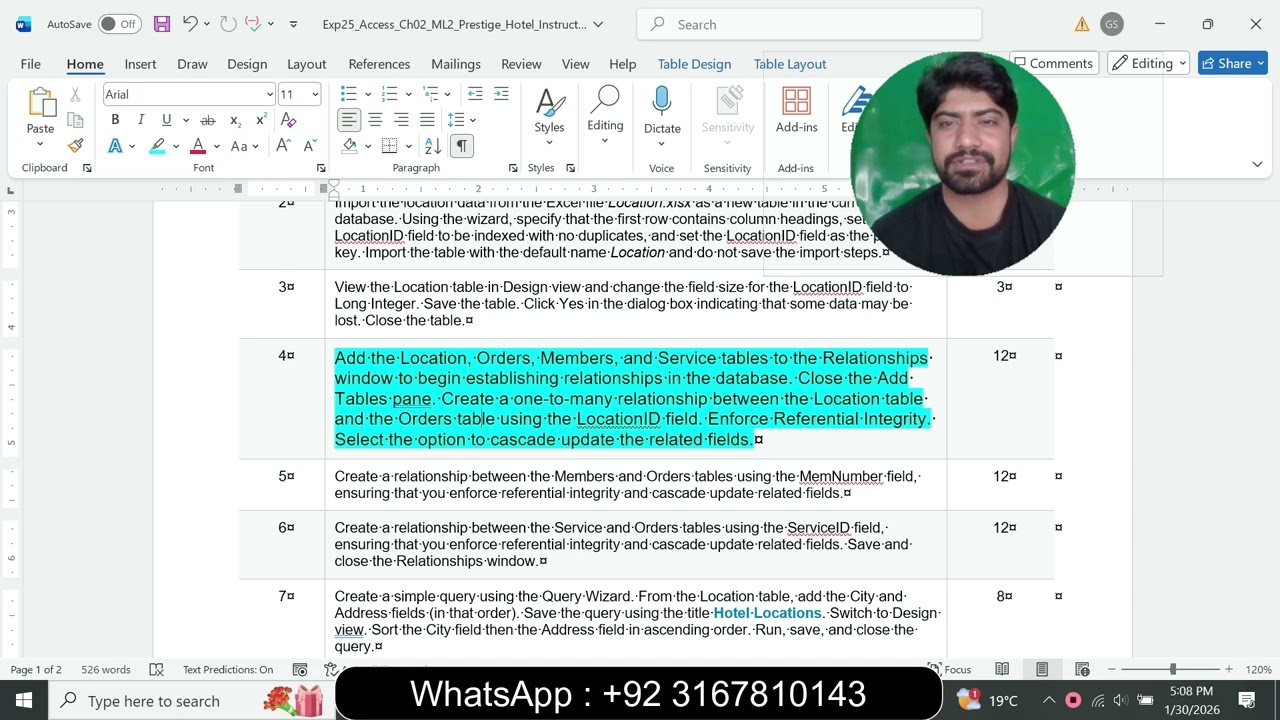Apply paragraph shading paint bucket
Screen dimensions: 1280x720
coord(349,146)
